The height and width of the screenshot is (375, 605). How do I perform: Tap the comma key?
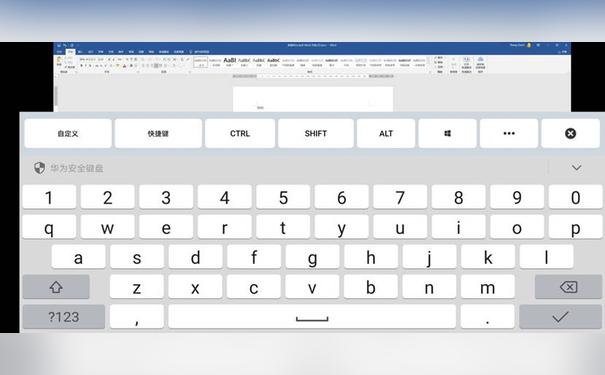coord(137,317)
